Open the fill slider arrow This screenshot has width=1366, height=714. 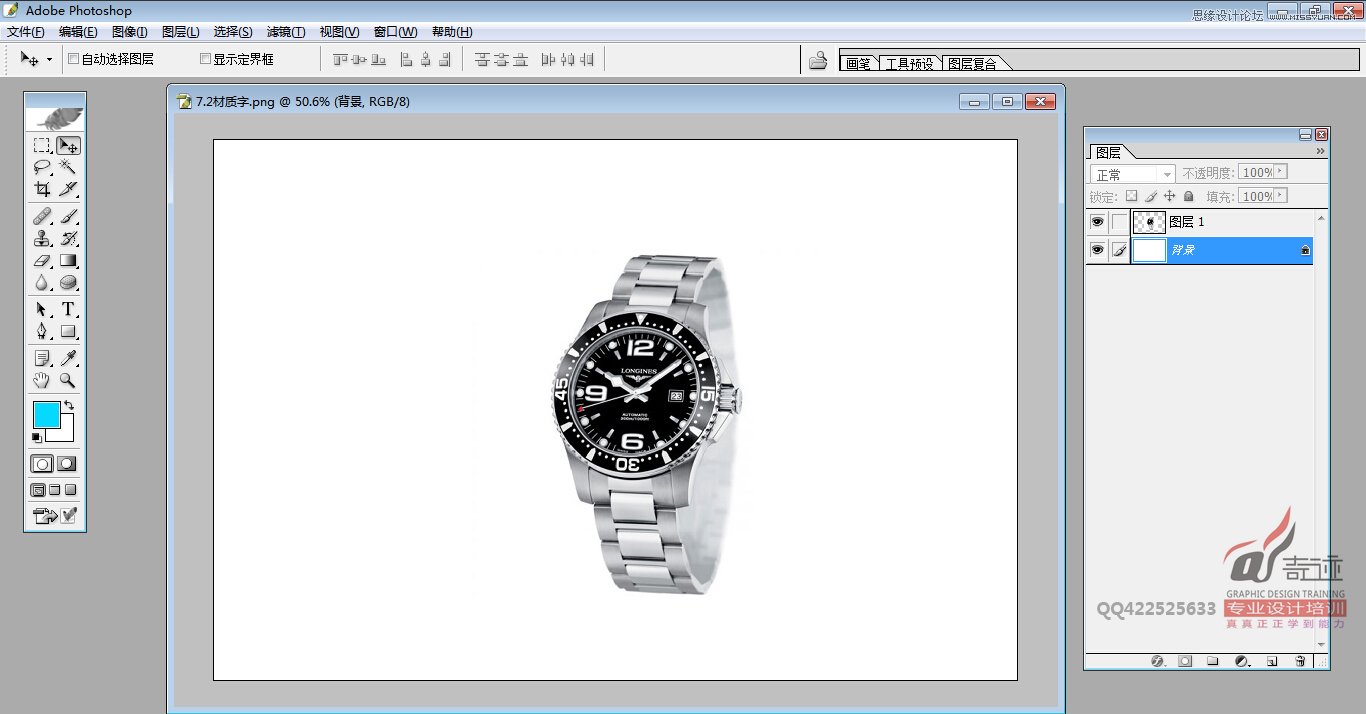coord(1281,196)
